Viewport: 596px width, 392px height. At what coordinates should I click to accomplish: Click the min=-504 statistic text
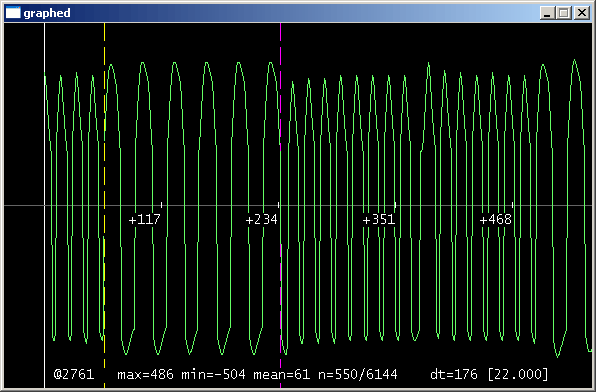(x=213, y=375)
